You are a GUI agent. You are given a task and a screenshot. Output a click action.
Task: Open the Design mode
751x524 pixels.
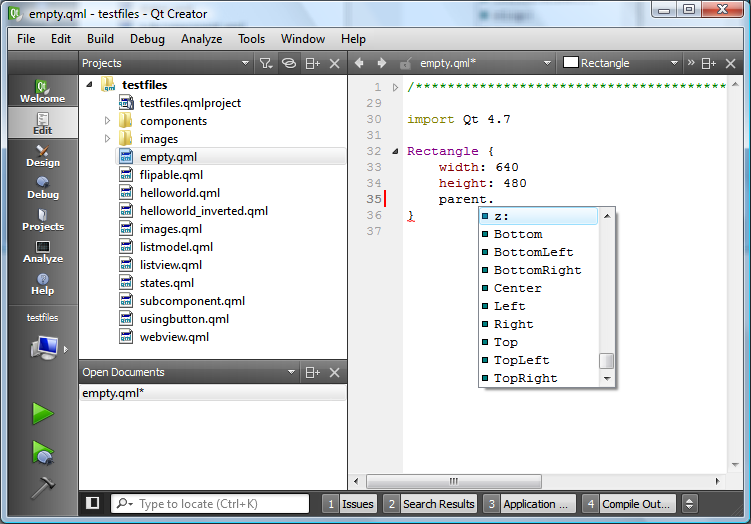(42, 155)
